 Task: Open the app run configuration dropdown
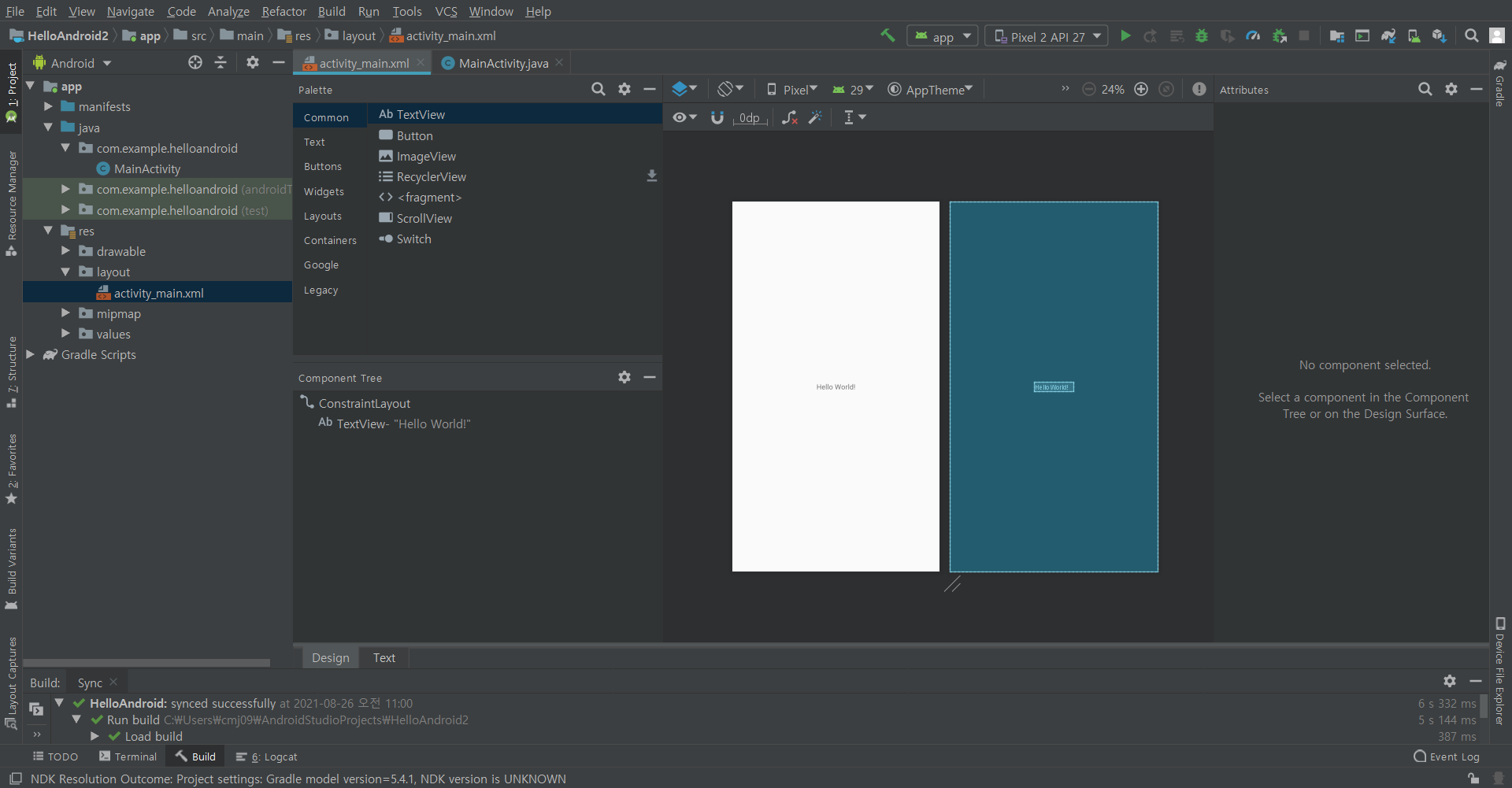pyautogui.click(x=943, y=36)
